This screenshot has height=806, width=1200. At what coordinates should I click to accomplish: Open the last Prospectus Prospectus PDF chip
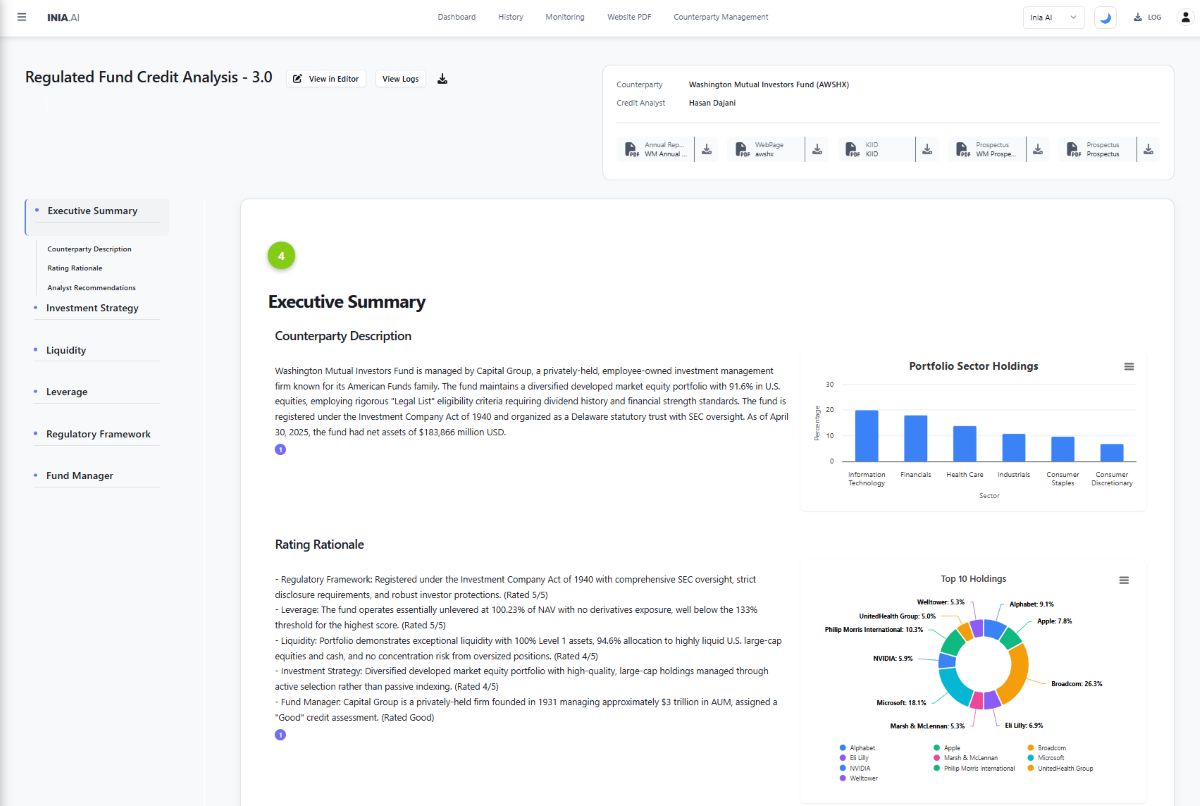click(x=1097, y=149)
